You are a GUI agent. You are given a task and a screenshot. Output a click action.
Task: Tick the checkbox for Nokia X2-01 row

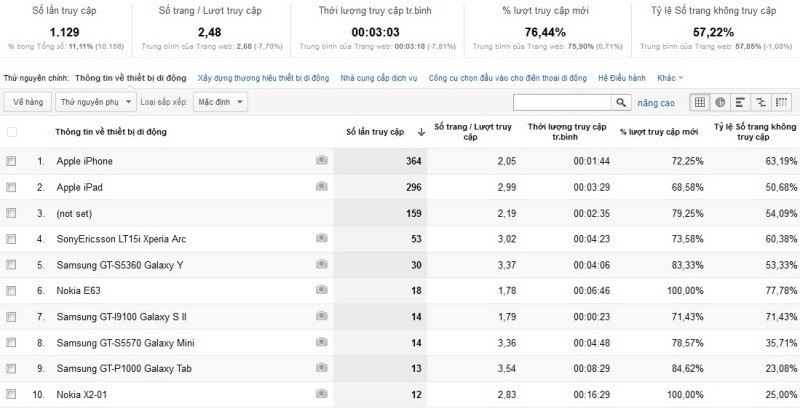click(11, 394)
